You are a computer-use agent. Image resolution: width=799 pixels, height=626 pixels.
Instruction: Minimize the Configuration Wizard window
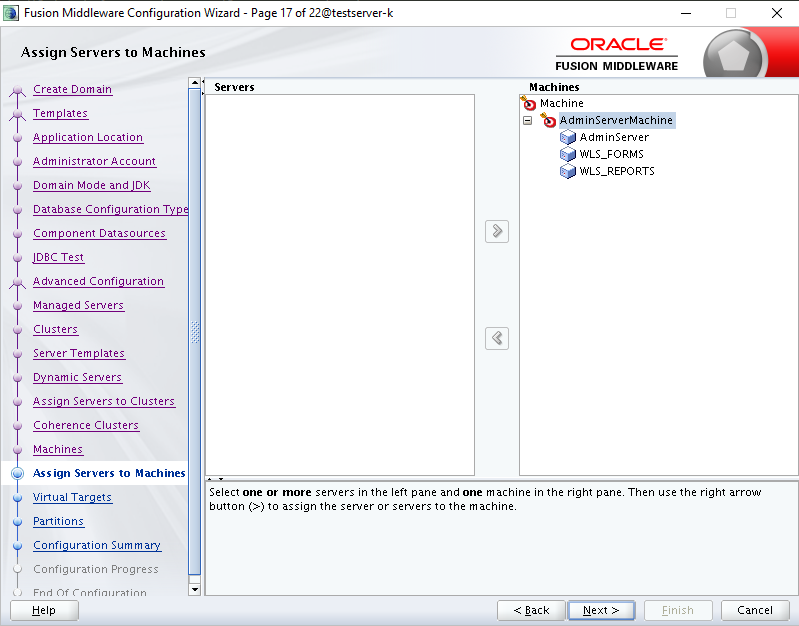pyautogui.click(x=686, y=13)
